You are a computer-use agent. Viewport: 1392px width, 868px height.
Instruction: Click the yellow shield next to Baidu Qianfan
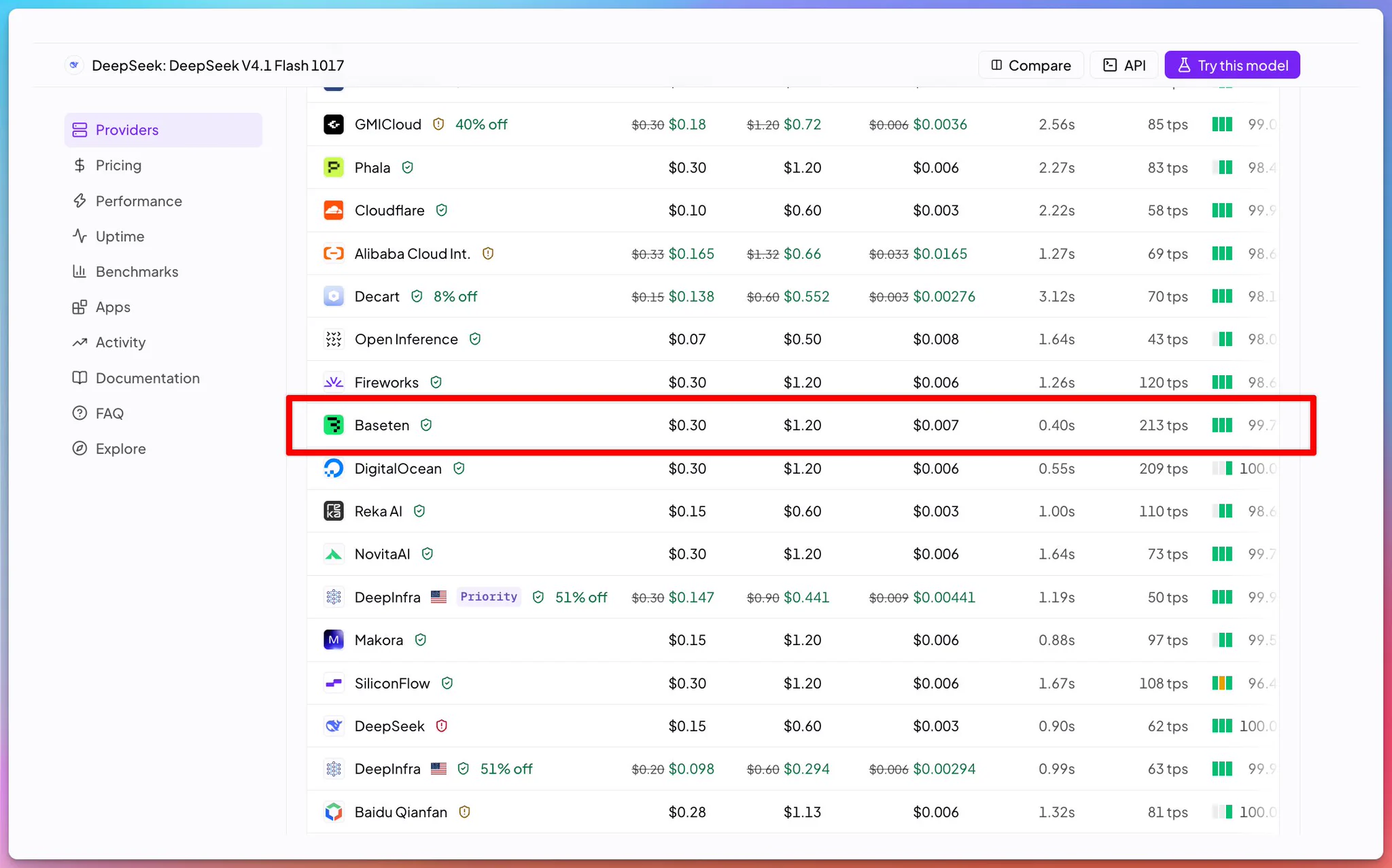pyautogui.click(x=465, y=812)
